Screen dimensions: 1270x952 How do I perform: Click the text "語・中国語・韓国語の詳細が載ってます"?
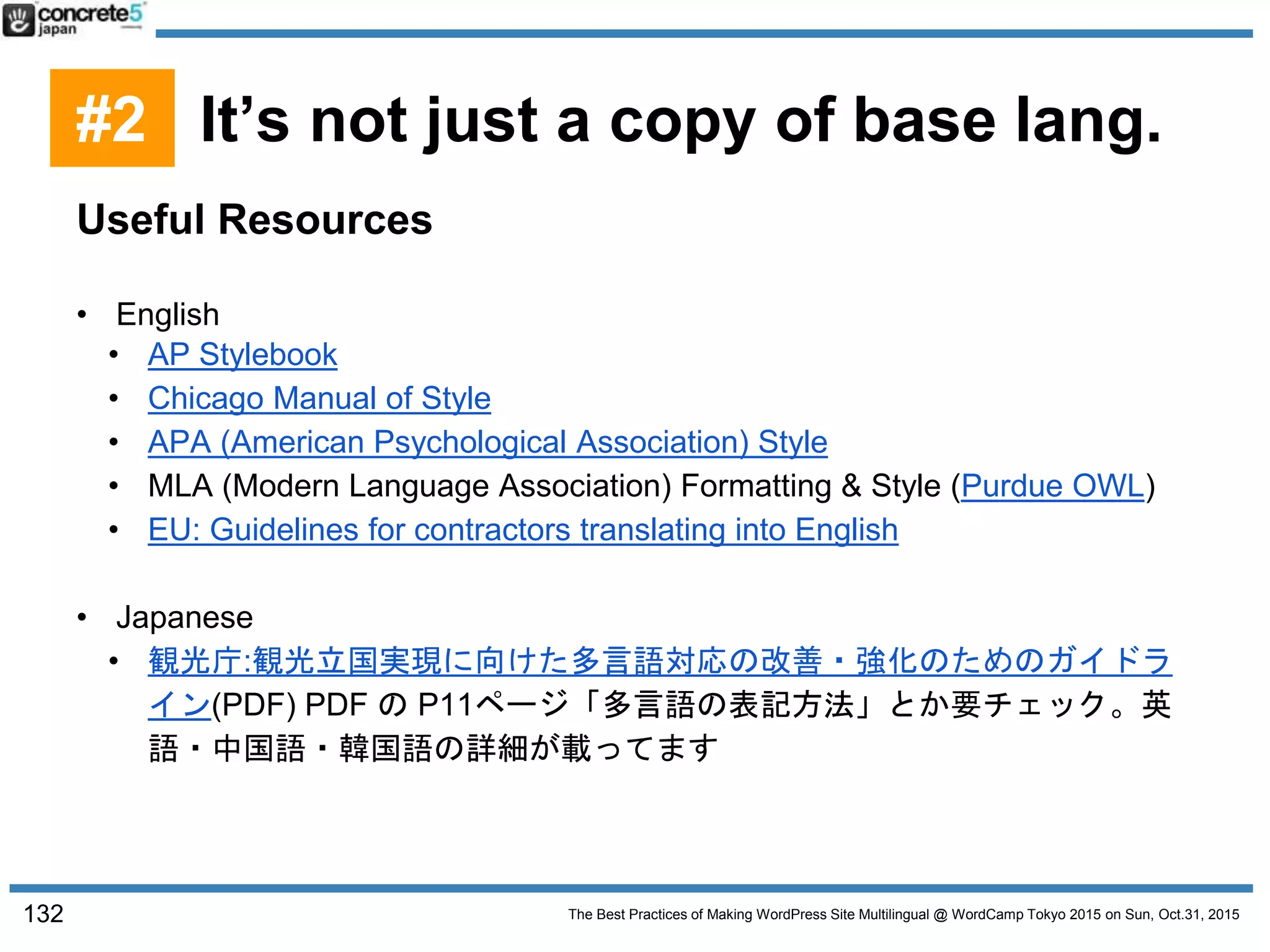(433, 748)
